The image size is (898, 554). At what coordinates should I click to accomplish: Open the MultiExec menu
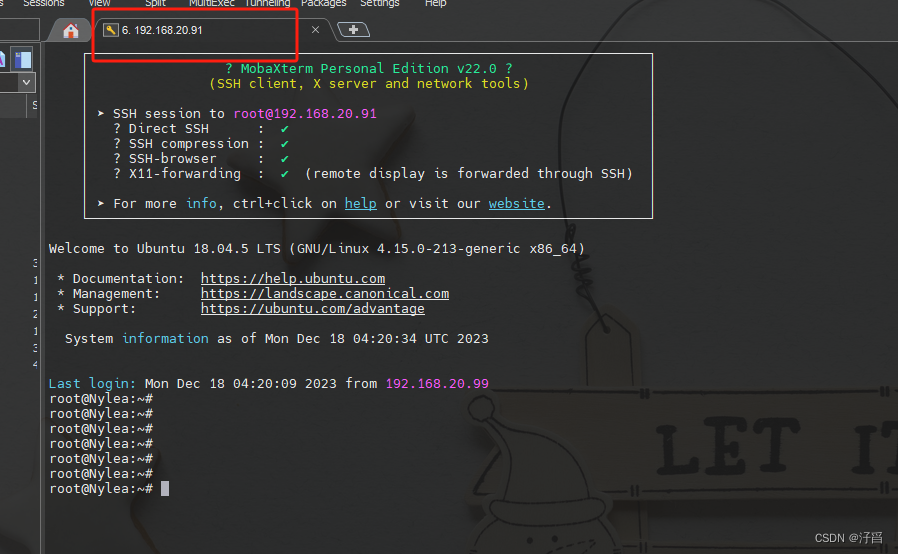[x=211, y=3]
